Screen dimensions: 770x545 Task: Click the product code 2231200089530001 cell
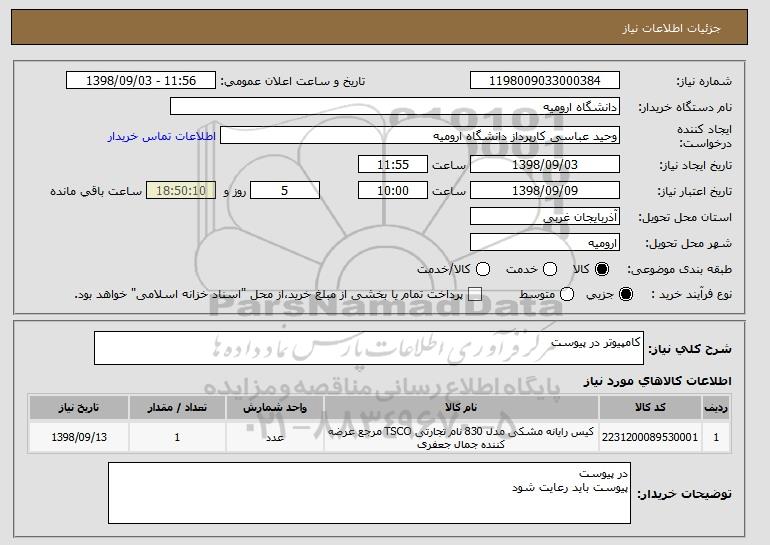[650, 437]
